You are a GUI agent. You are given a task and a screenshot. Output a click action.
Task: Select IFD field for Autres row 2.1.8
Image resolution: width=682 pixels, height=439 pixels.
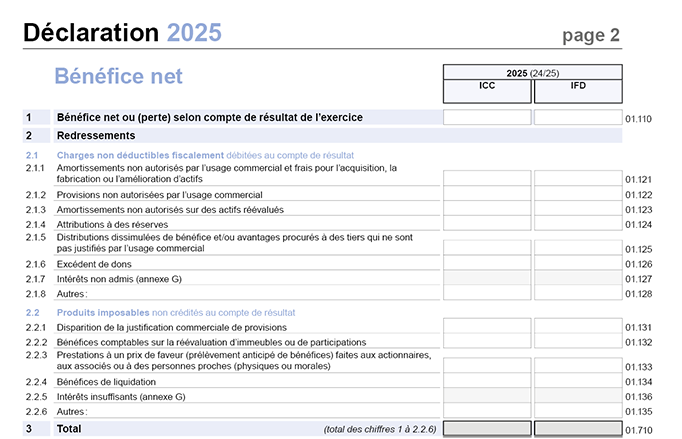click(x=578, y=293)
